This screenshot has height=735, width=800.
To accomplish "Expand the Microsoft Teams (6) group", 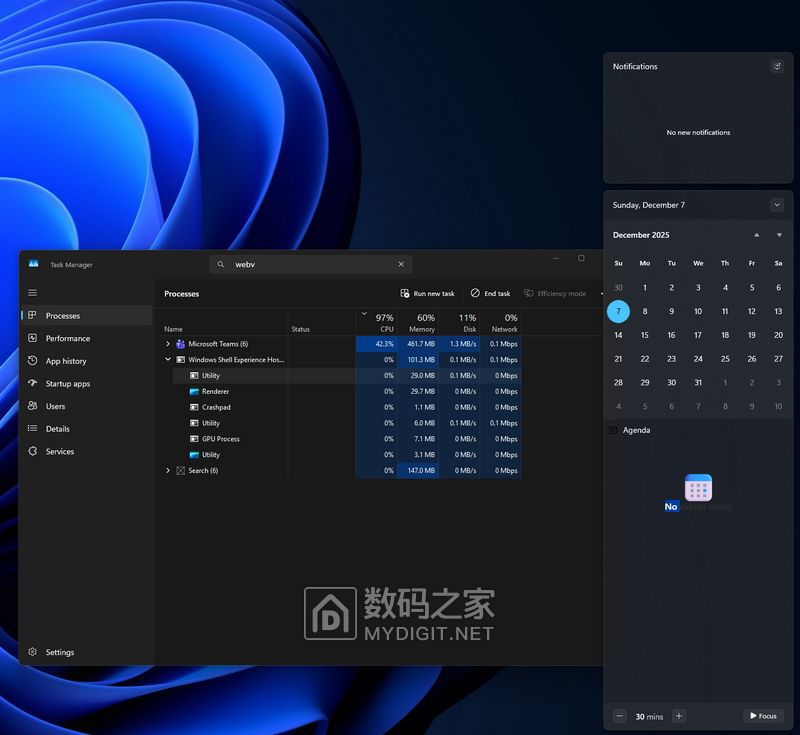I will (x=168, y=344).
